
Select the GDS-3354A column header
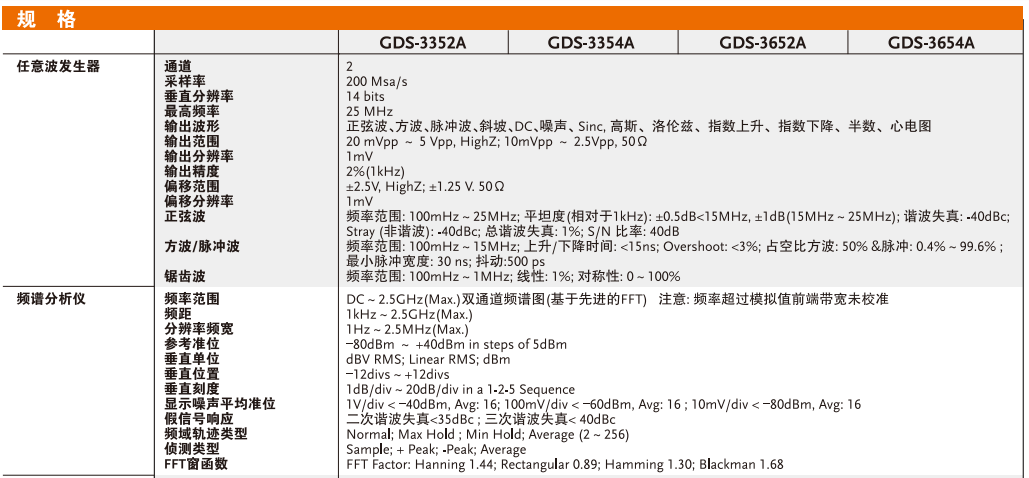(x=591, y=43)
